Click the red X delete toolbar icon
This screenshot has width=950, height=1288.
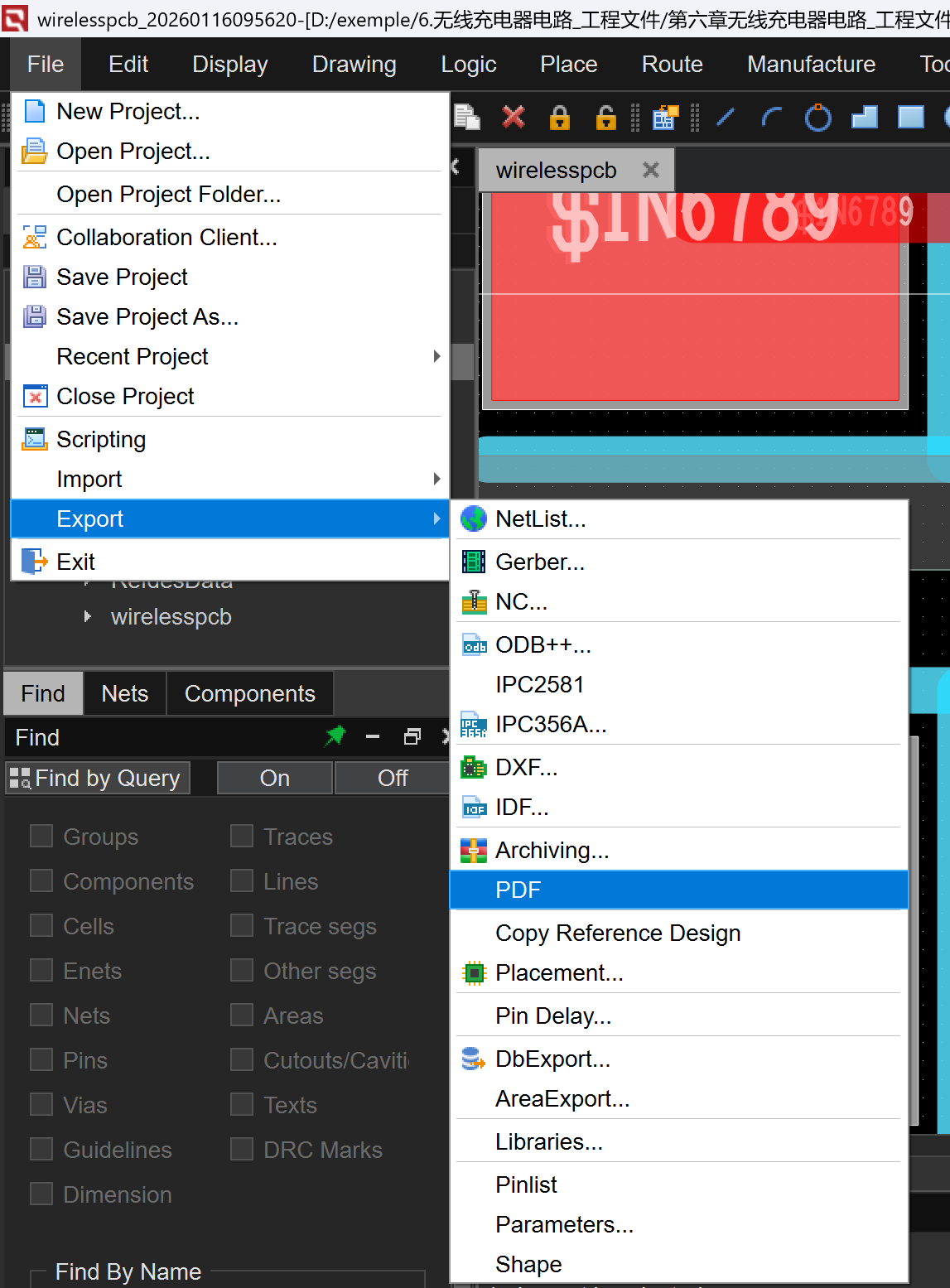[514, 118]
